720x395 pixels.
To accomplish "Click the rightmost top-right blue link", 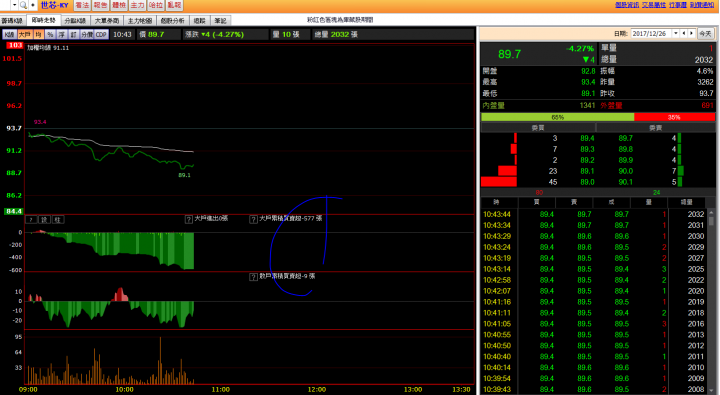I will pos(702,5).
